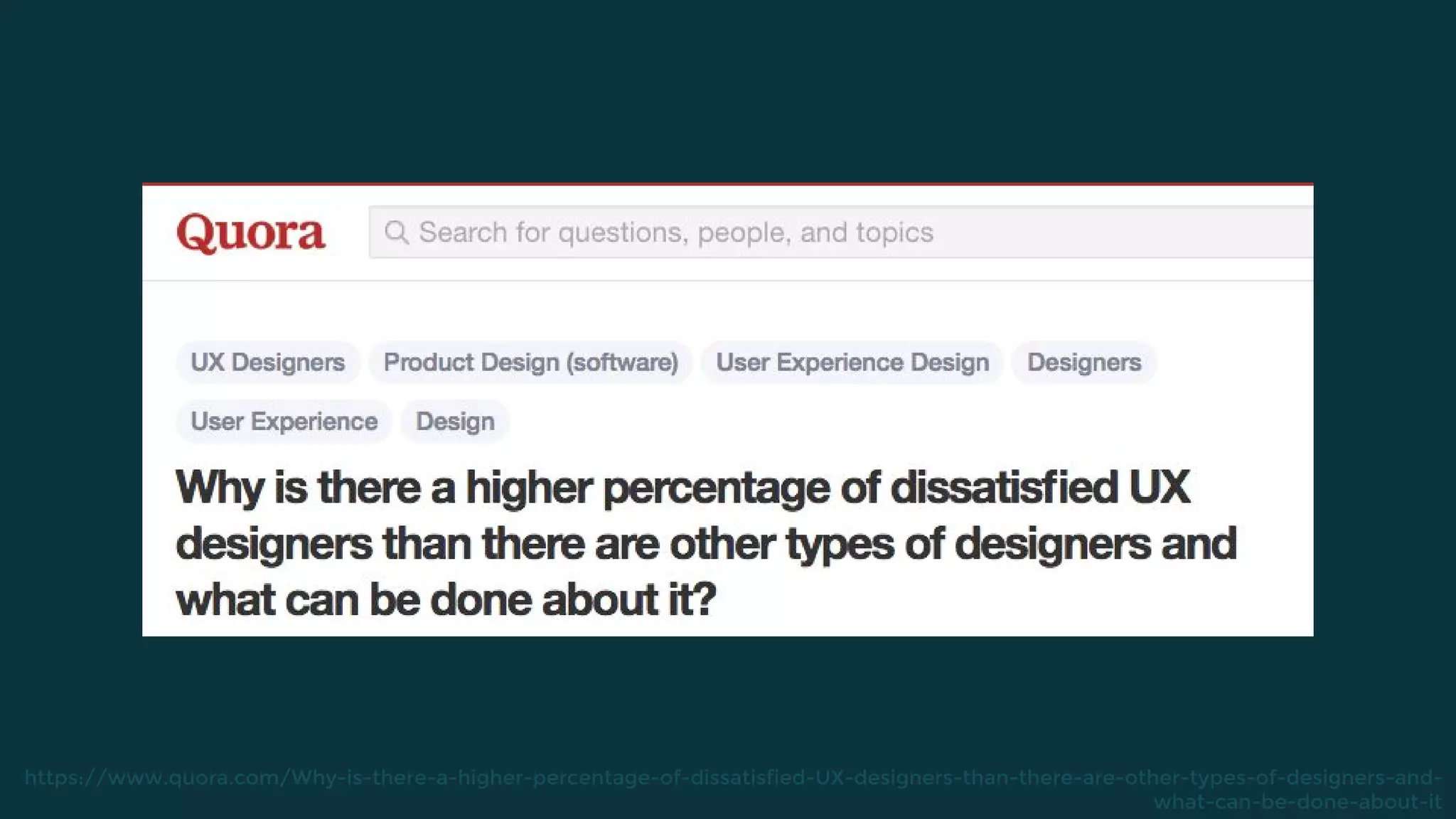Click the question title about dissatisfied UX designers

pyautogui.click(x=707, y=544)
